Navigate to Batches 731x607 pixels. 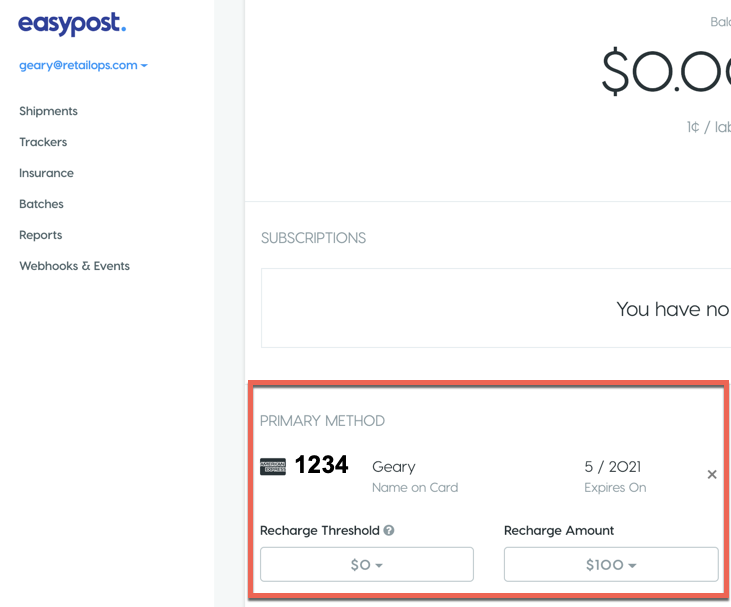tap(41, 204)
